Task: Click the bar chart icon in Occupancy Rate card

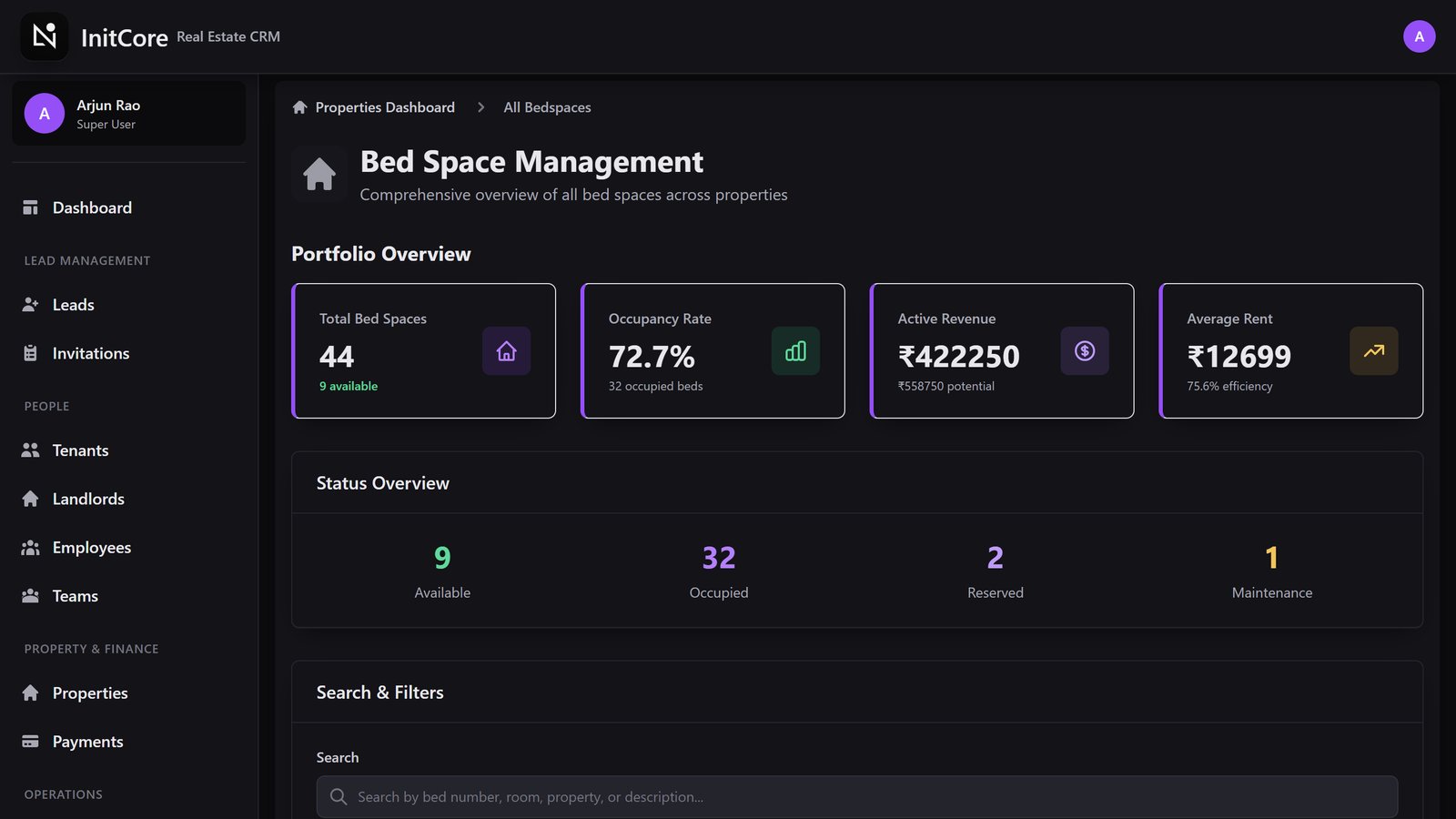Action: pos(796,351)
